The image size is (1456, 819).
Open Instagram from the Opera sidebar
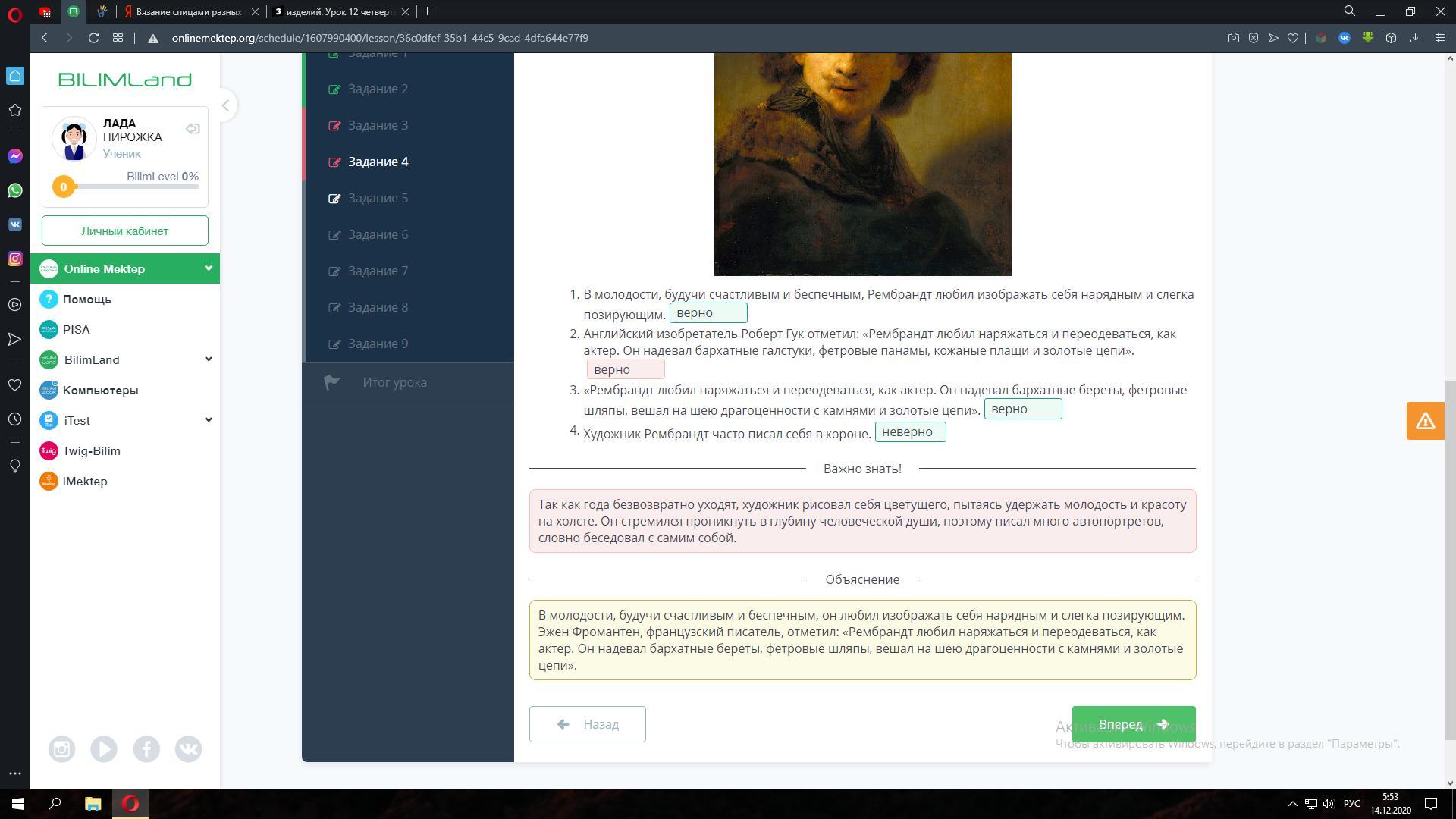(14, 259)
